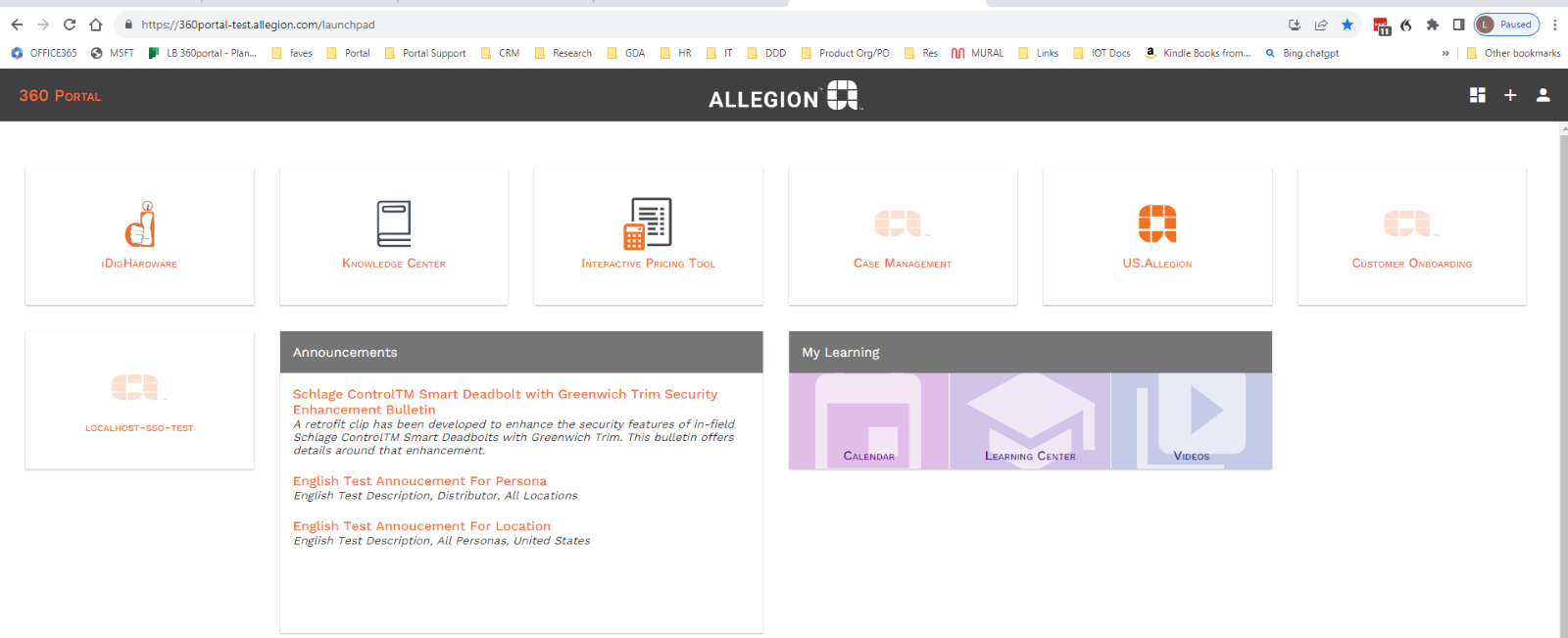Open the Other bookmarks folder
Image resolution: width=1568 pixels, height=638 pixels.
click(x=1513, y=53)
